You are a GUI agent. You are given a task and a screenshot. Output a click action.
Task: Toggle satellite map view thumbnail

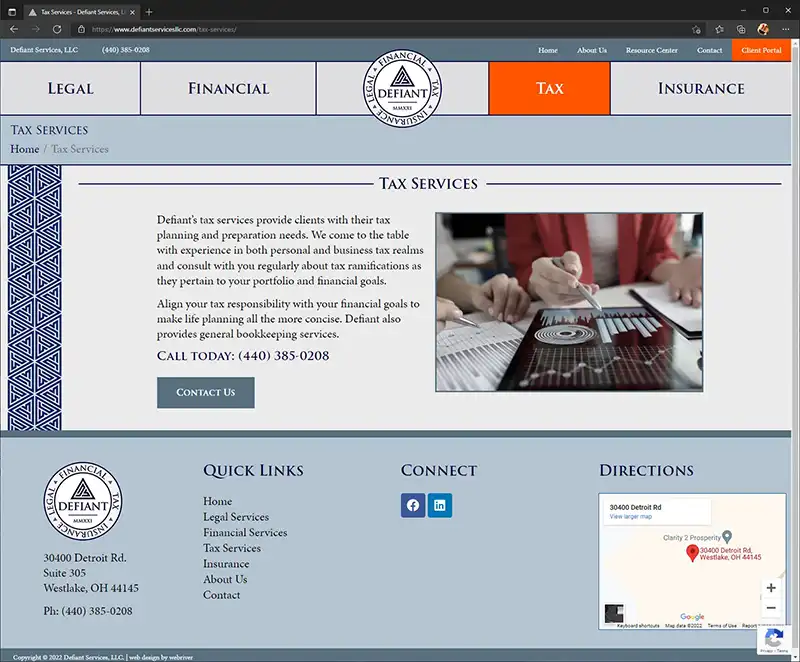pyautogui.click(x=614, y=614)
